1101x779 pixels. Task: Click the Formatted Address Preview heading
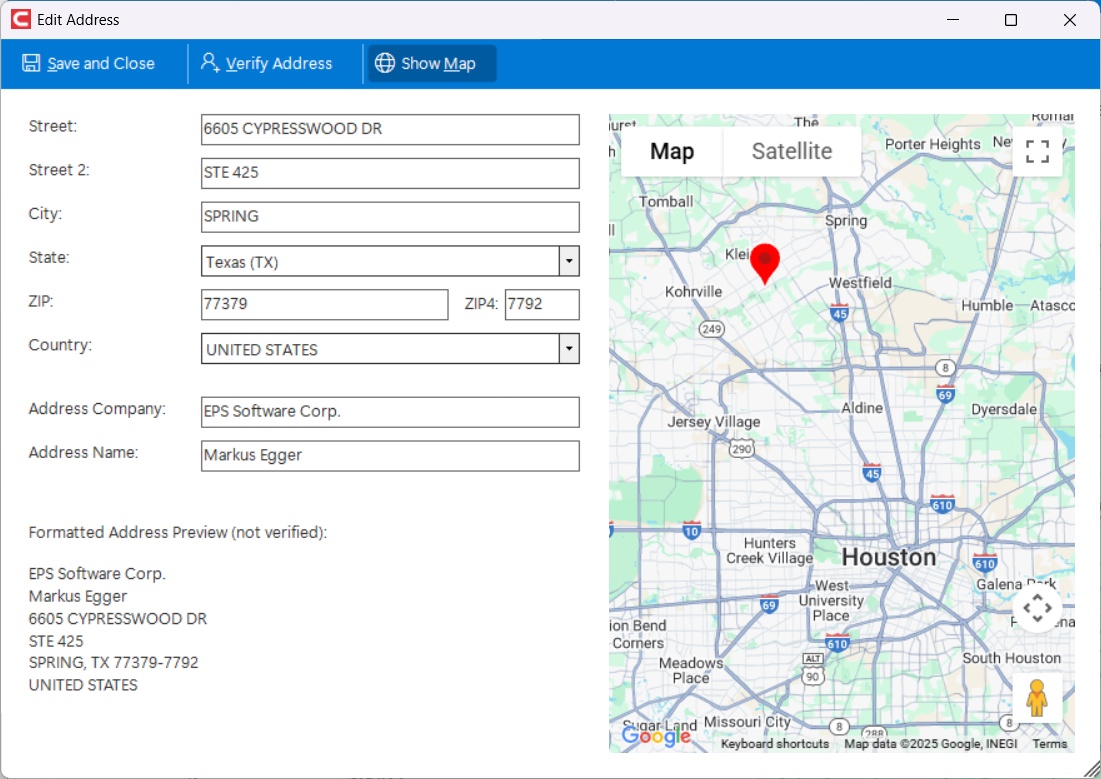pyautogui.click(x=178, y=532)
